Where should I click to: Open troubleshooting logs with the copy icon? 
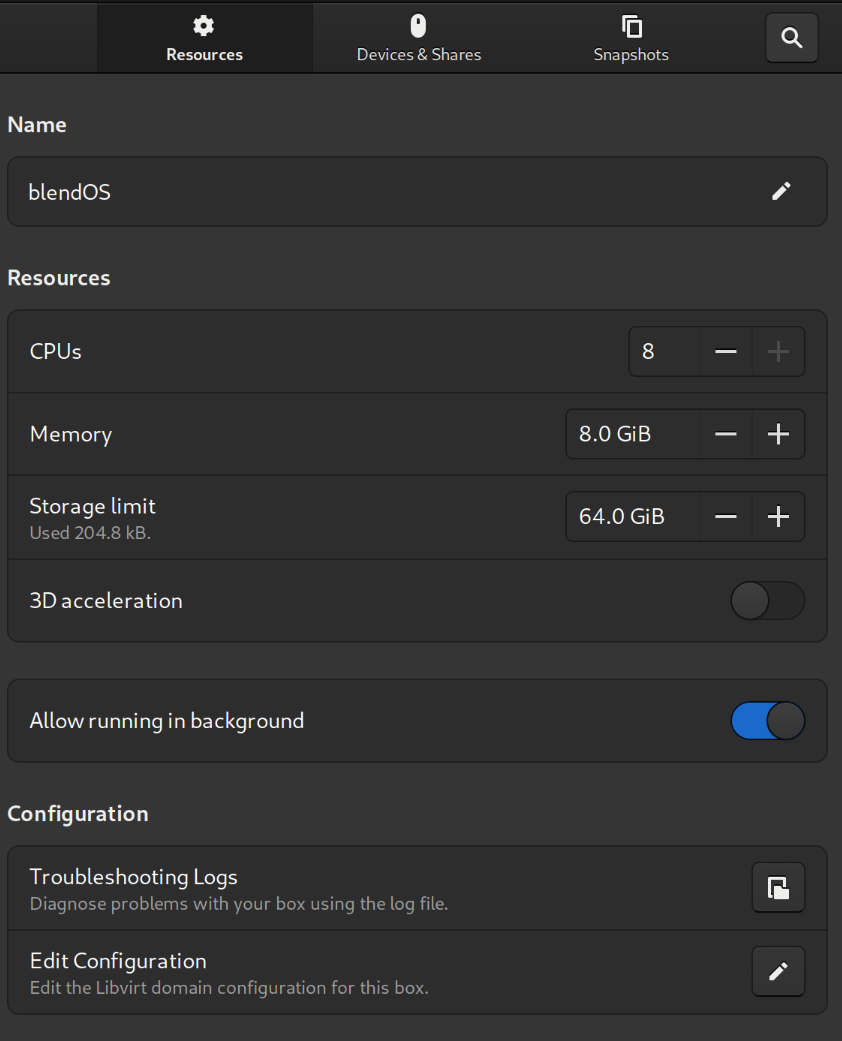click(x=778, y=887)
